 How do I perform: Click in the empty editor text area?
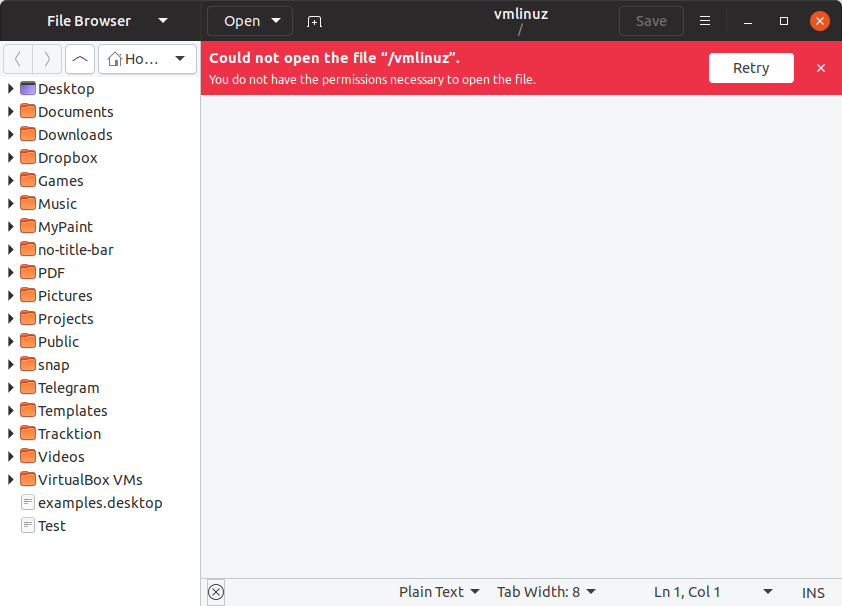(521, 336)
